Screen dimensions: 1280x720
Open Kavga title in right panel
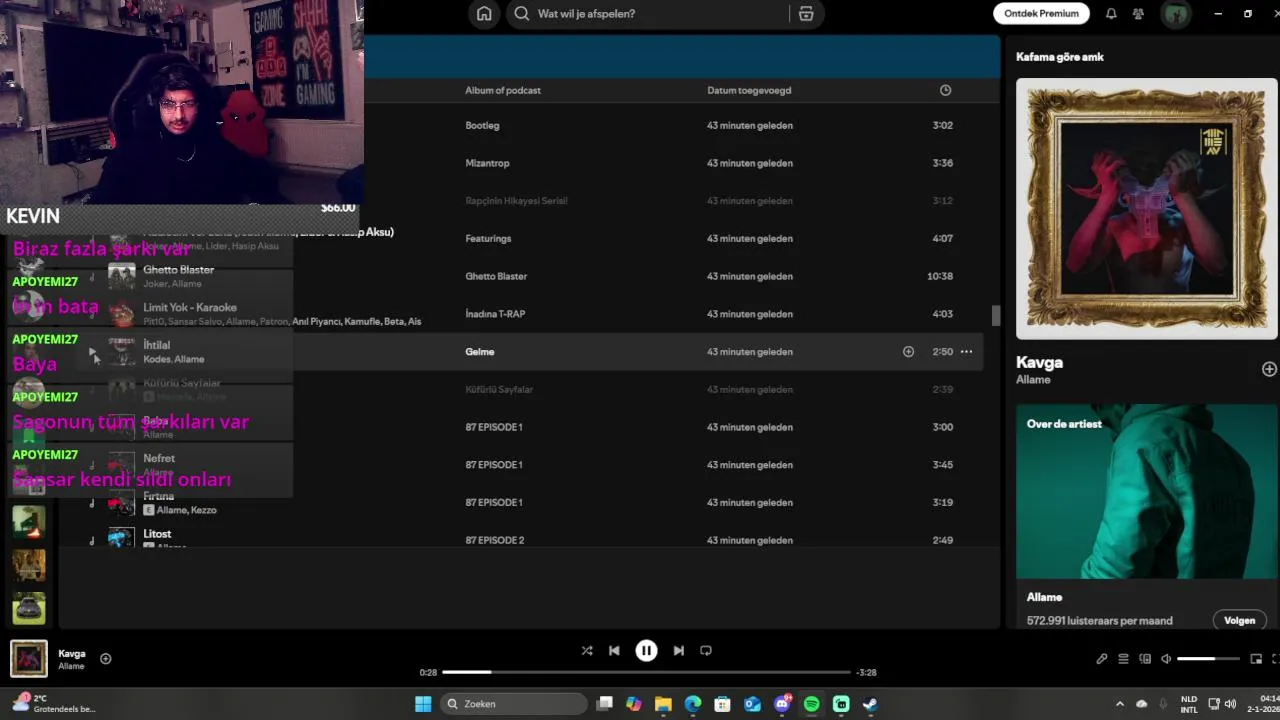(x=1039, y=362)
